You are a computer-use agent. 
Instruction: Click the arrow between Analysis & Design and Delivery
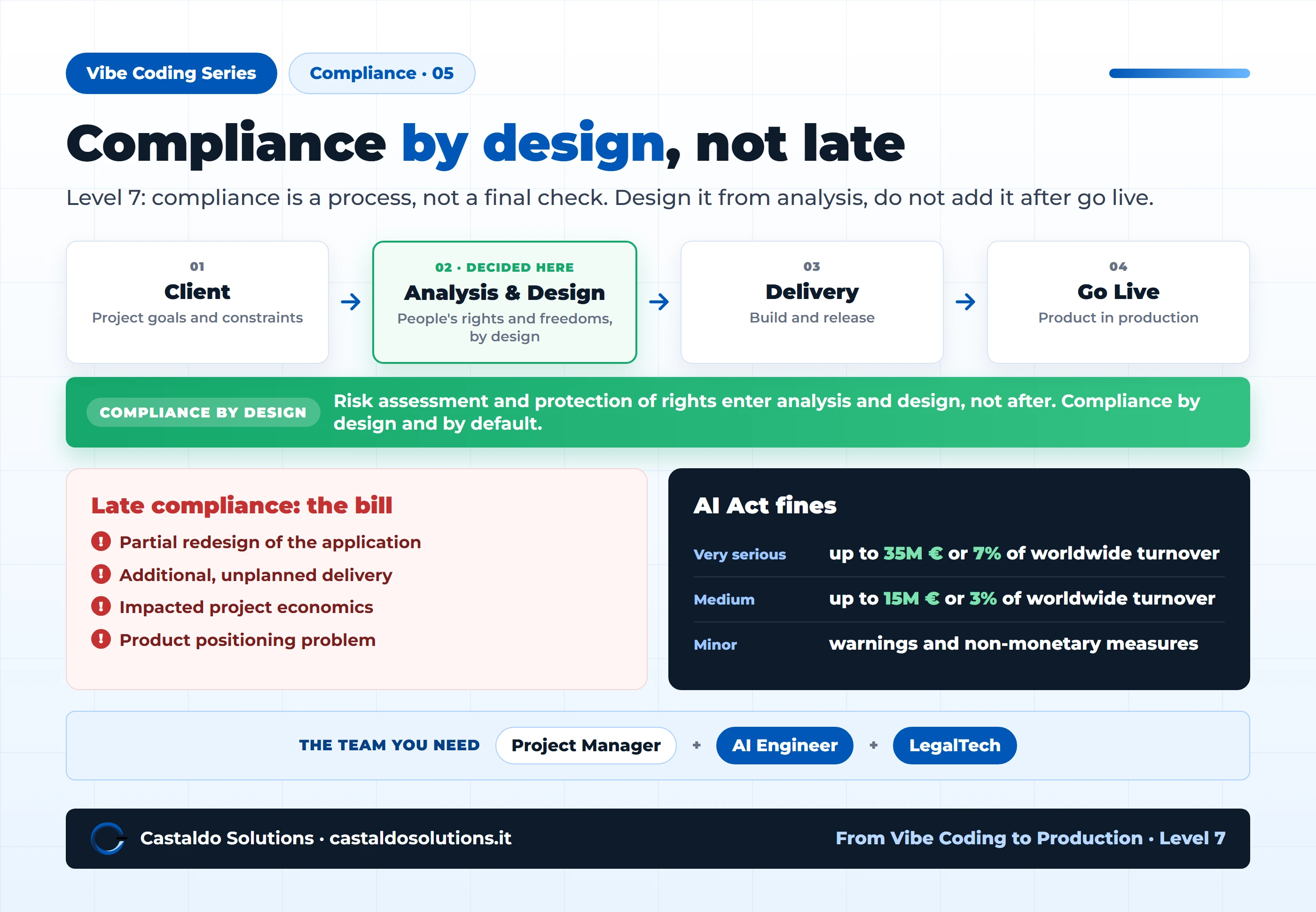[x=659, y=302]
